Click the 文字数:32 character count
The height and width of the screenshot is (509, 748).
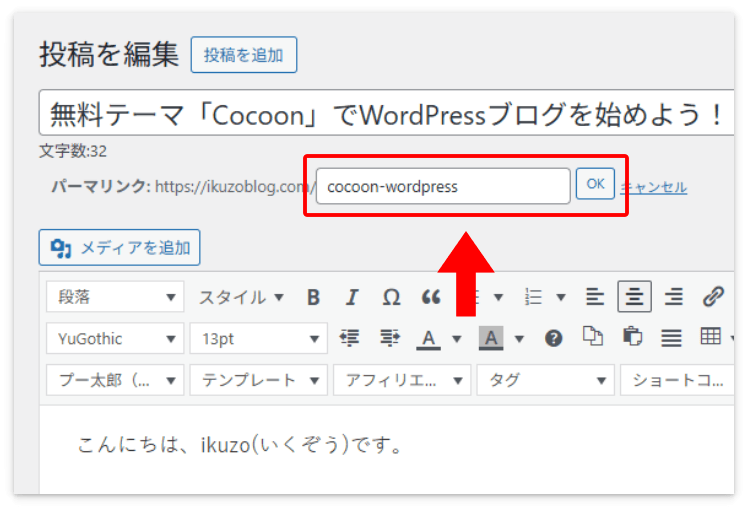tap(73, 151)
